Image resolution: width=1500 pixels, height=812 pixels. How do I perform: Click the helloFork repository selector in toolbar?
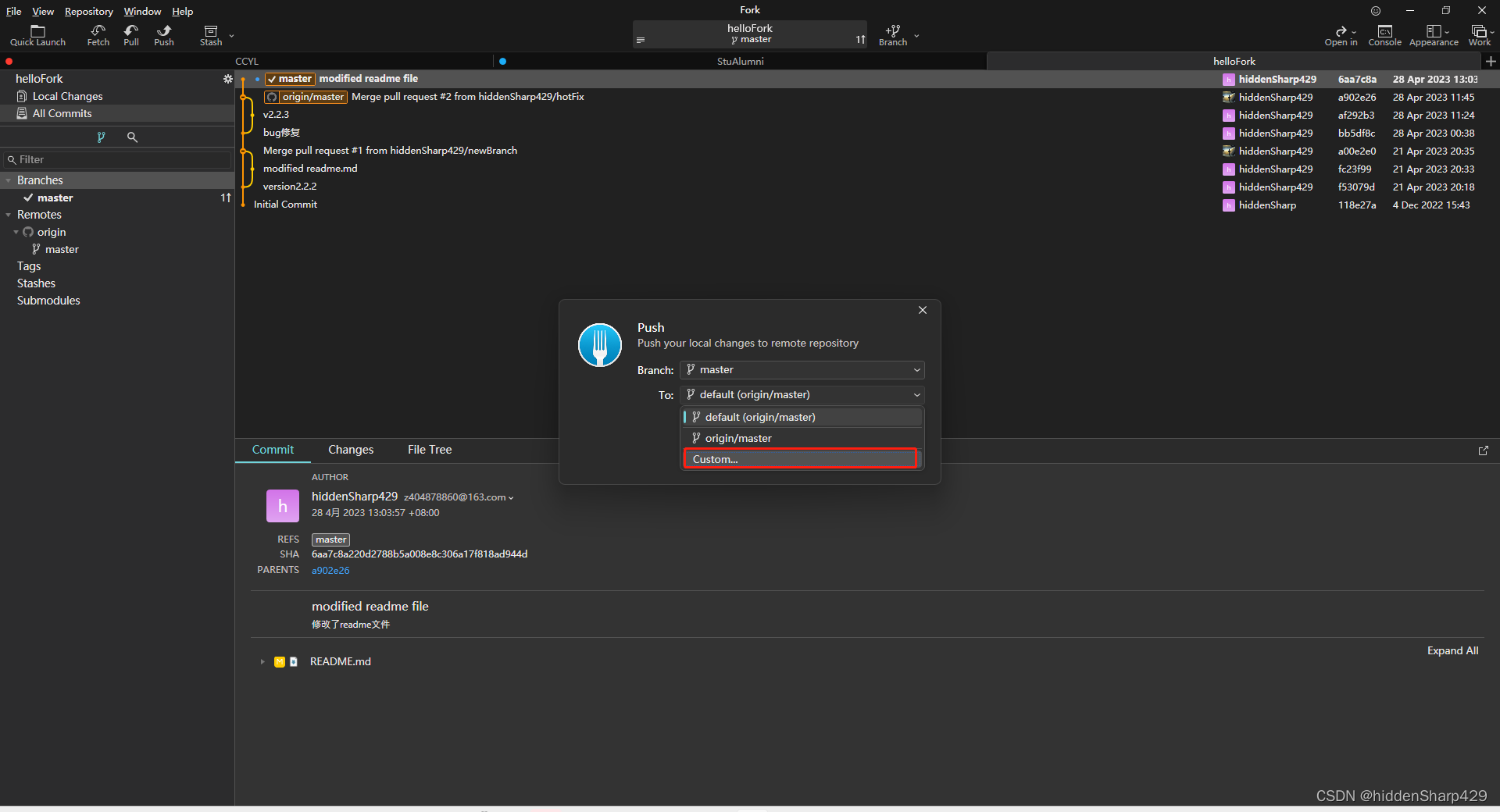(749, 34)
